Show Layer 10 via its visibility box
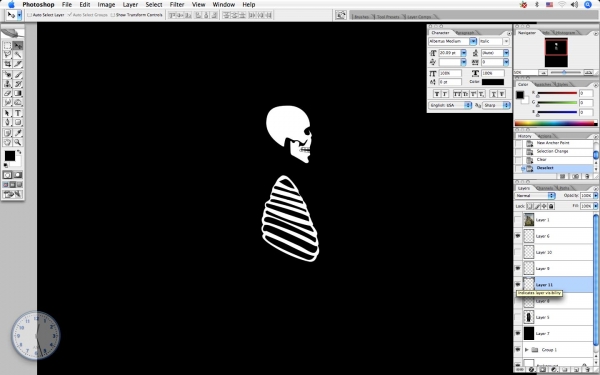This screenshot has width=600, height=375. tap(518, 252)
